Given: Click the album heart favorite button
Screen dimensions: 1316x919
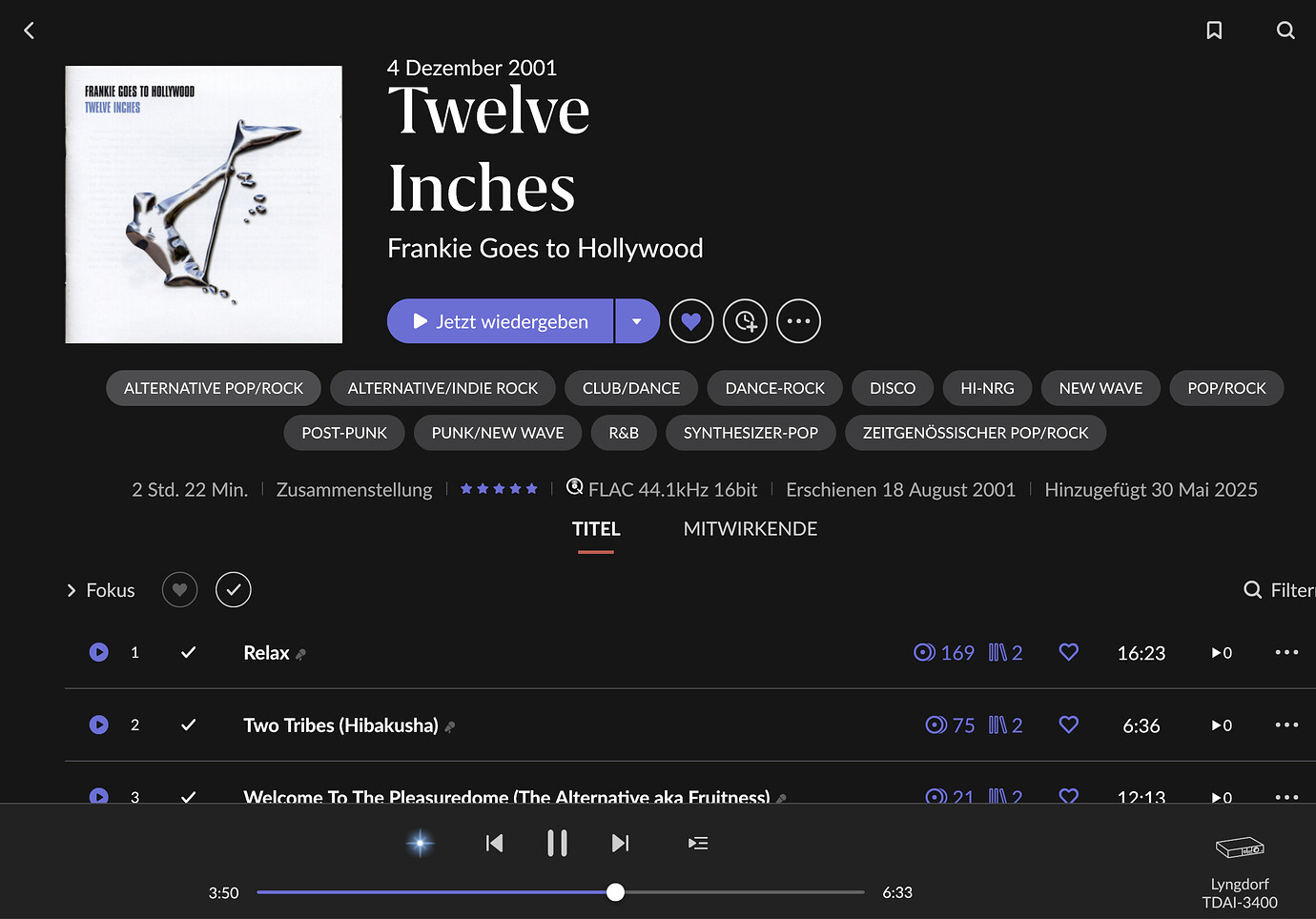Looking at the screenshot, I should (x=691, y=321).
